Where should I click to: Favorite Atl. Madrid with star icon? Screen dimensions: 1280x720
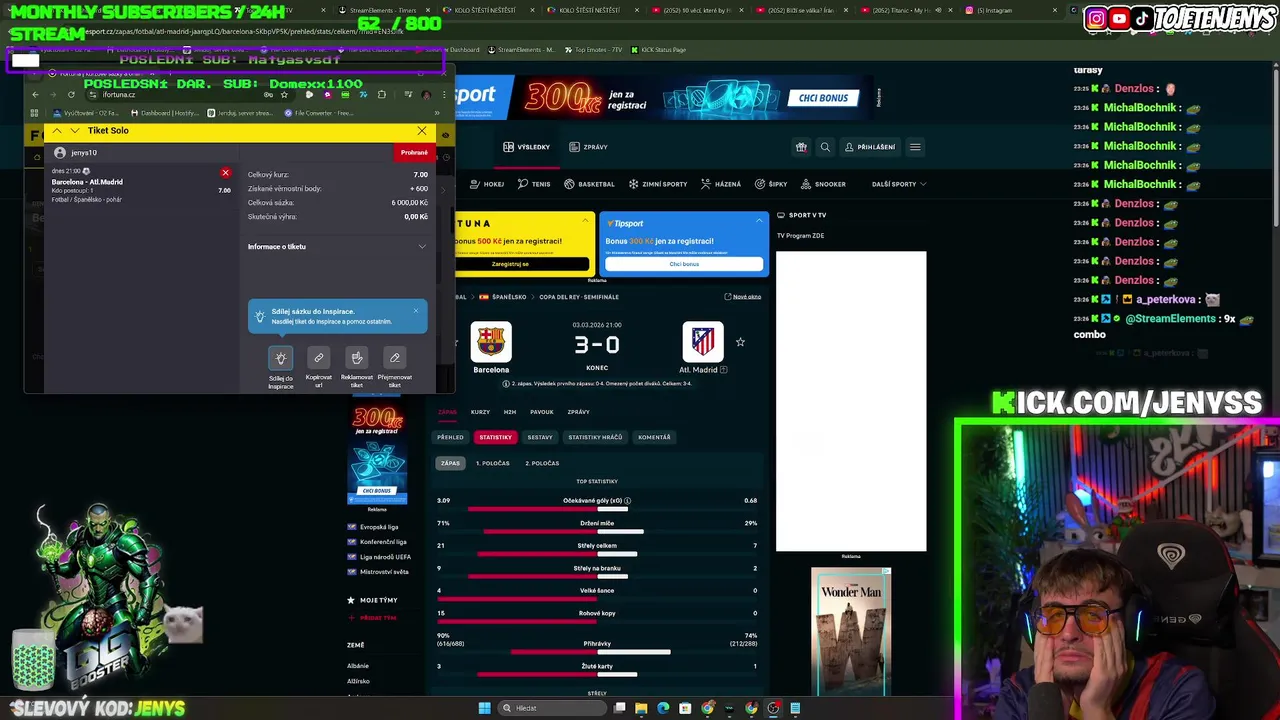coord(740,342)
